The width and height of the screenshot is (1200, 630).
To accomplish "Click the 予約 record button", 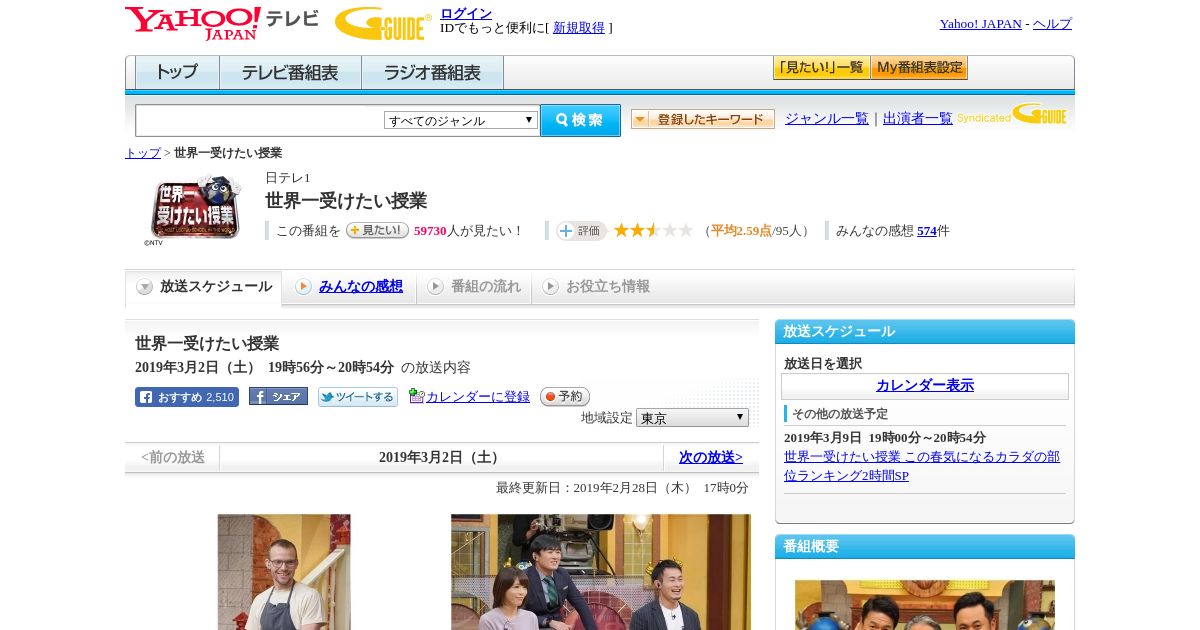I will tap(565, 397).
